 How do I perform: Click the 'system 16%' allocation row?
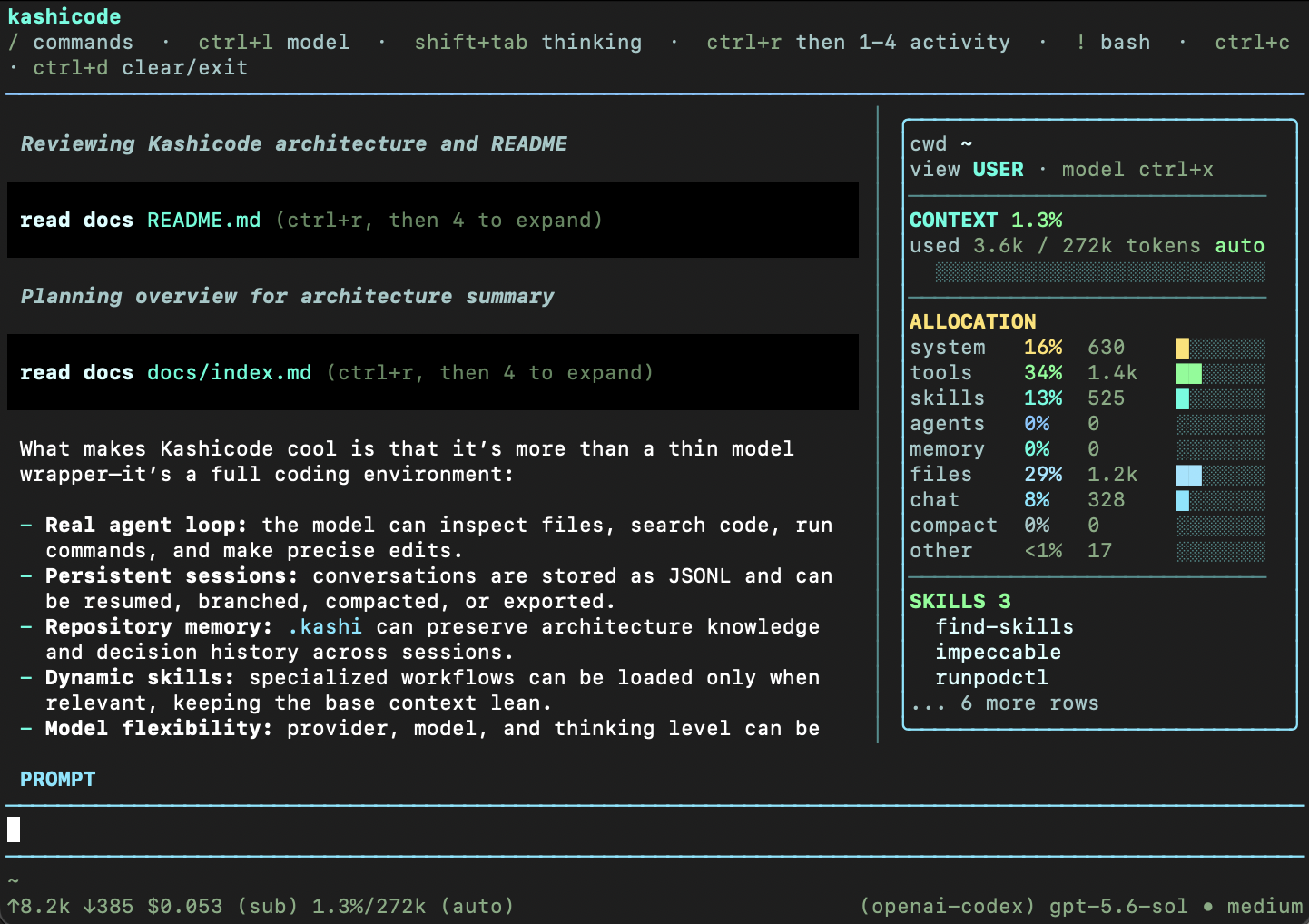tap(1088, 347)
